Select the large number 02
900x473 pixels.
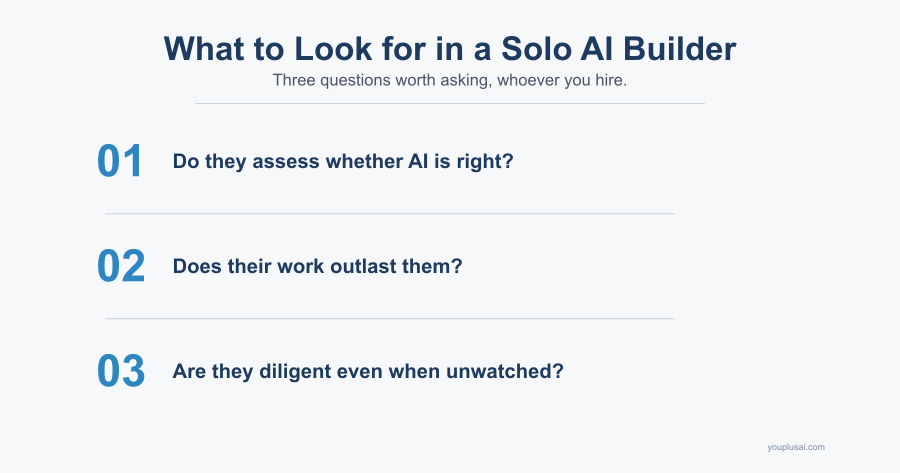click(121, 266)
